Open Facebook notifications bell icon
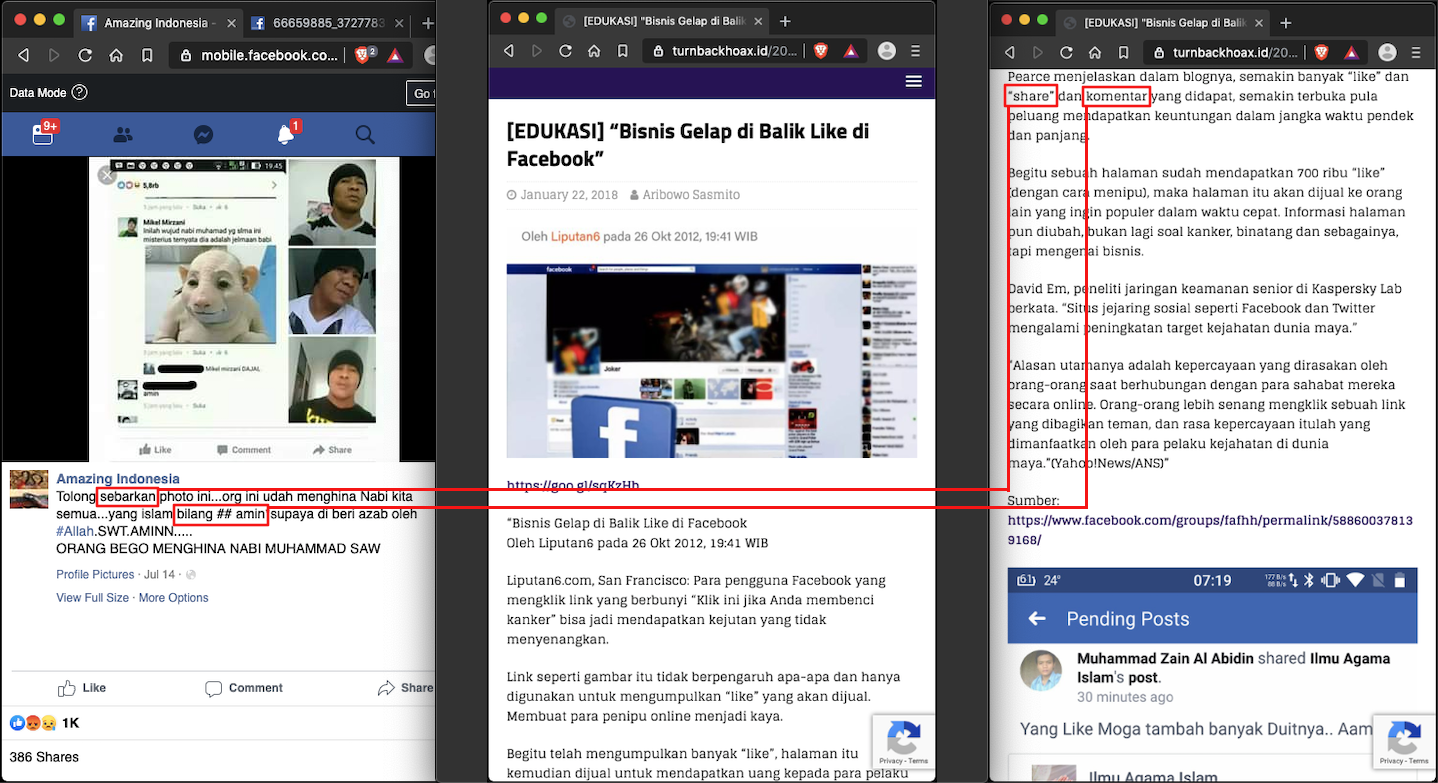 coord(285,135)
